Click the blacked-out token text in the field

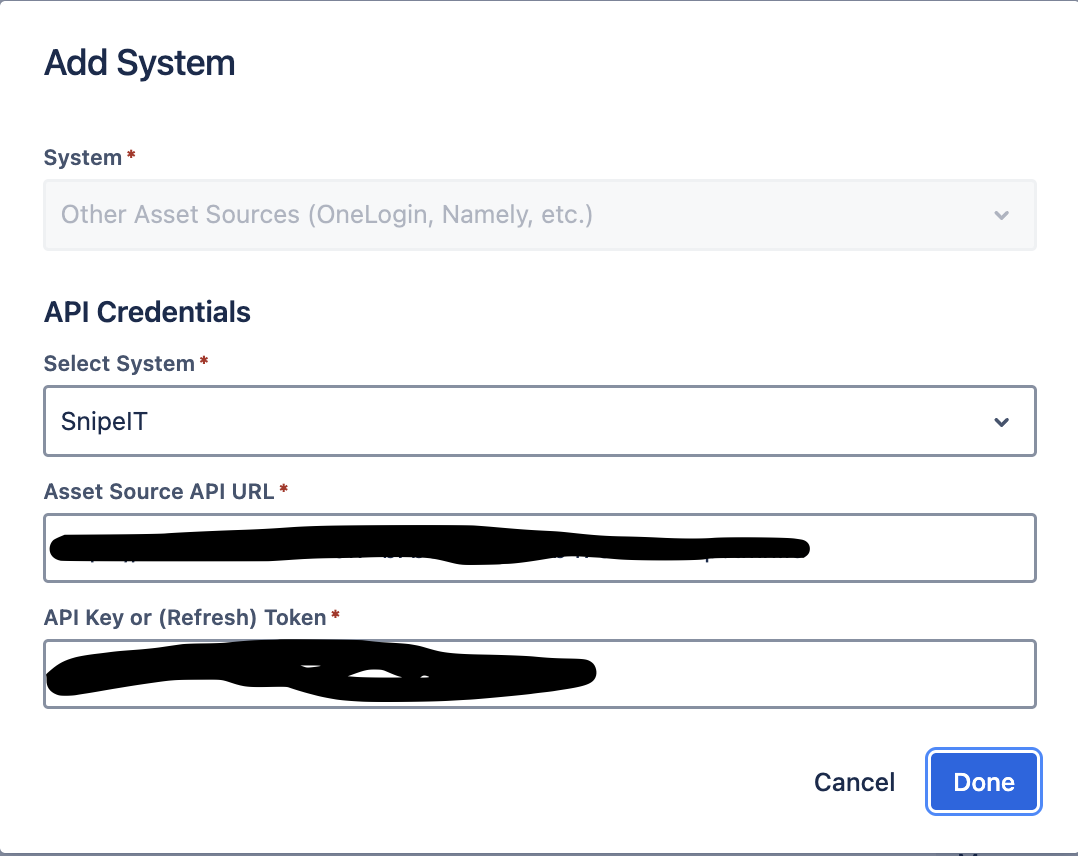(x=320, y=671)
